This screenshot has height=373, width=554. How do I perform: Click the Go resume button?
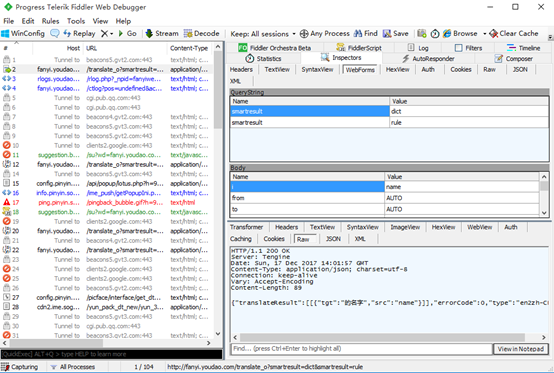128,34
